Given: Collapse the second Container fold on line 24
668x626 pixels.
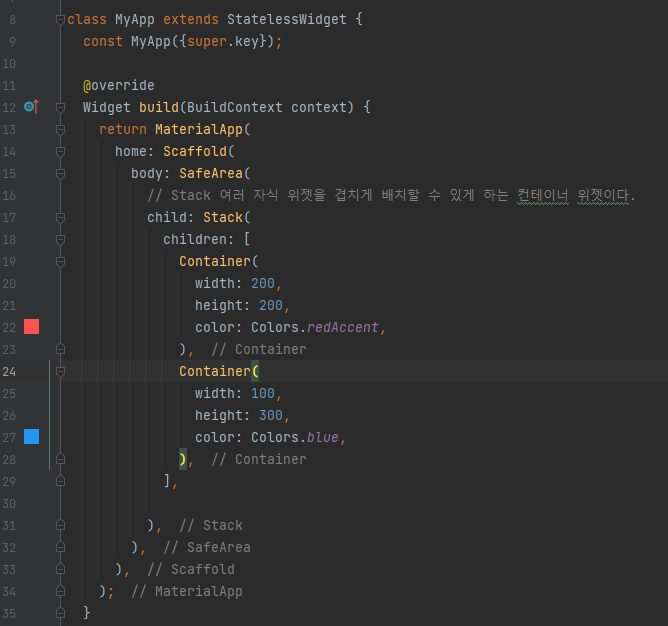Looking at the screenshot, I should point(60,372).
